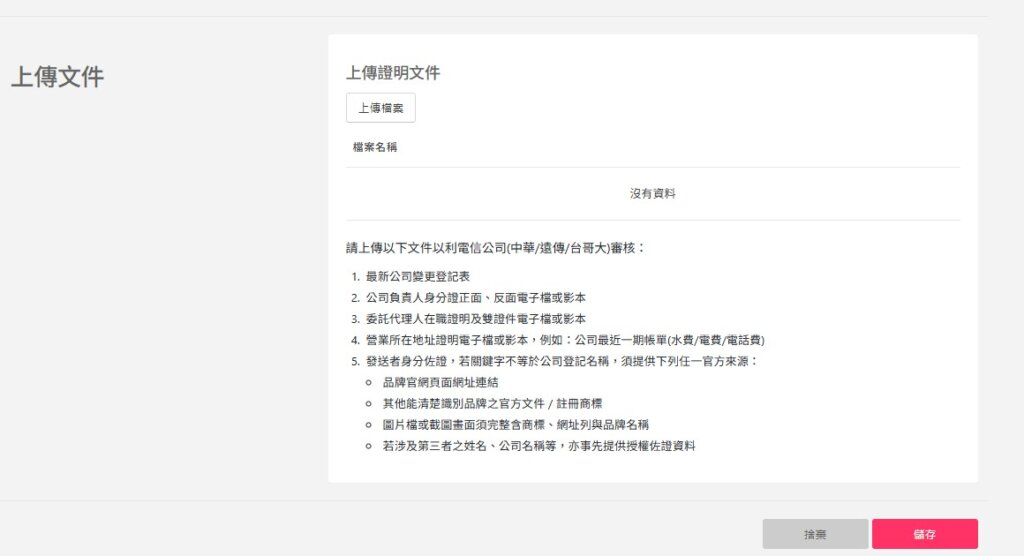Click the 沒有資料 empty table row
Image resolution: width=1024 pixels, height=556 pixels.
click(x=652, y=193)
